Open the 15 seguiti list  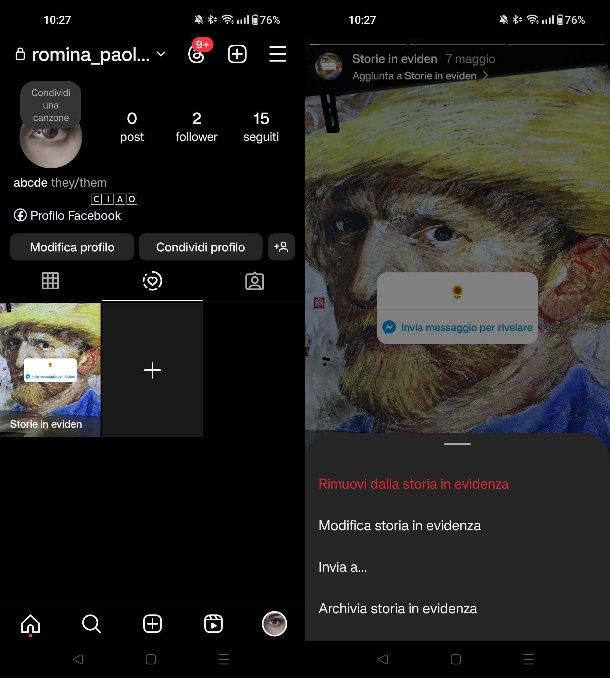pos(261,127)
